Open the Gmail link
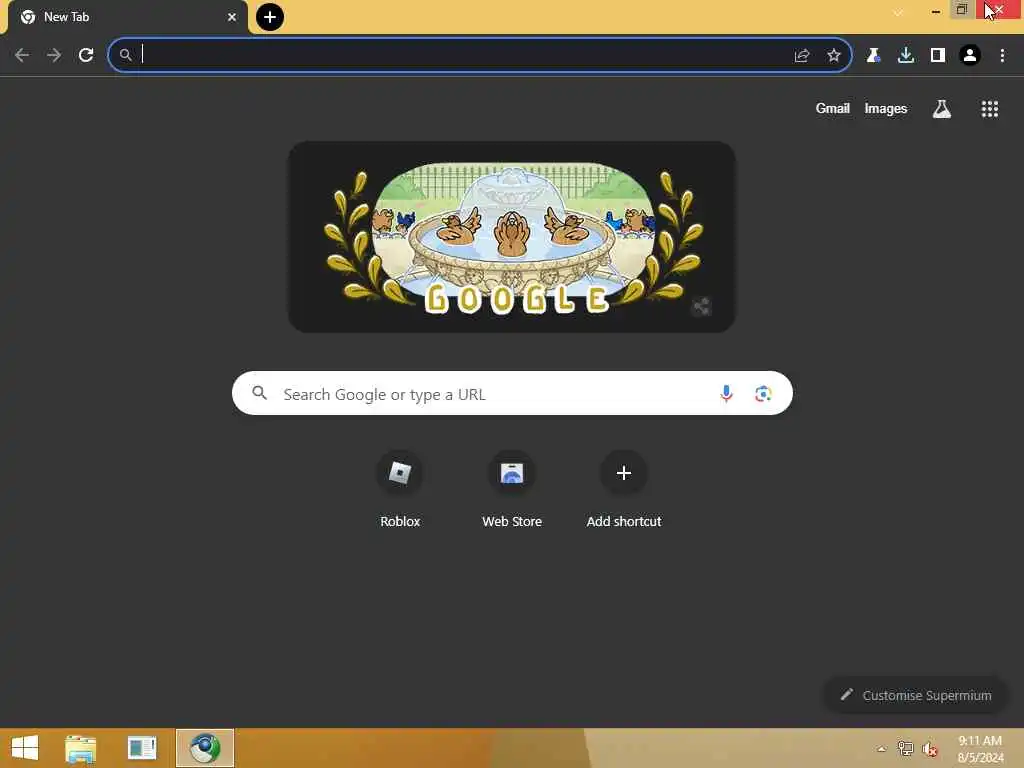1024x768 pixels. 833,108
